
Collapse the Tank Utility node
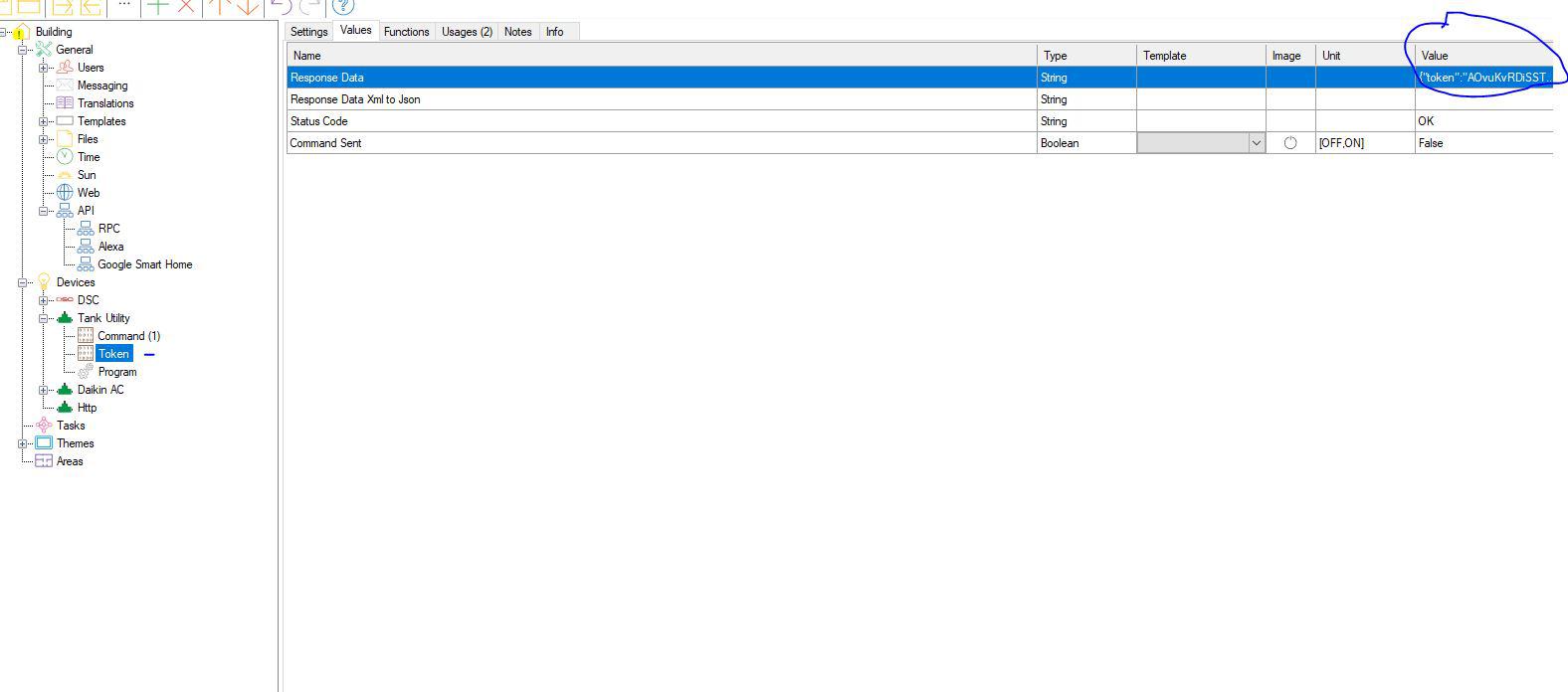44,318
